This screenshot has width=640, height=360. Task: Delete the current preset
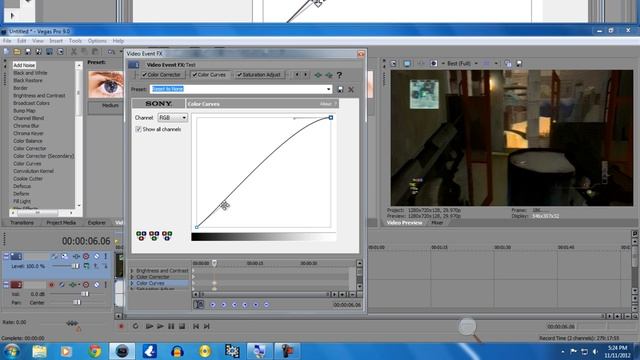pyautogui.click(x=351, y=89)
